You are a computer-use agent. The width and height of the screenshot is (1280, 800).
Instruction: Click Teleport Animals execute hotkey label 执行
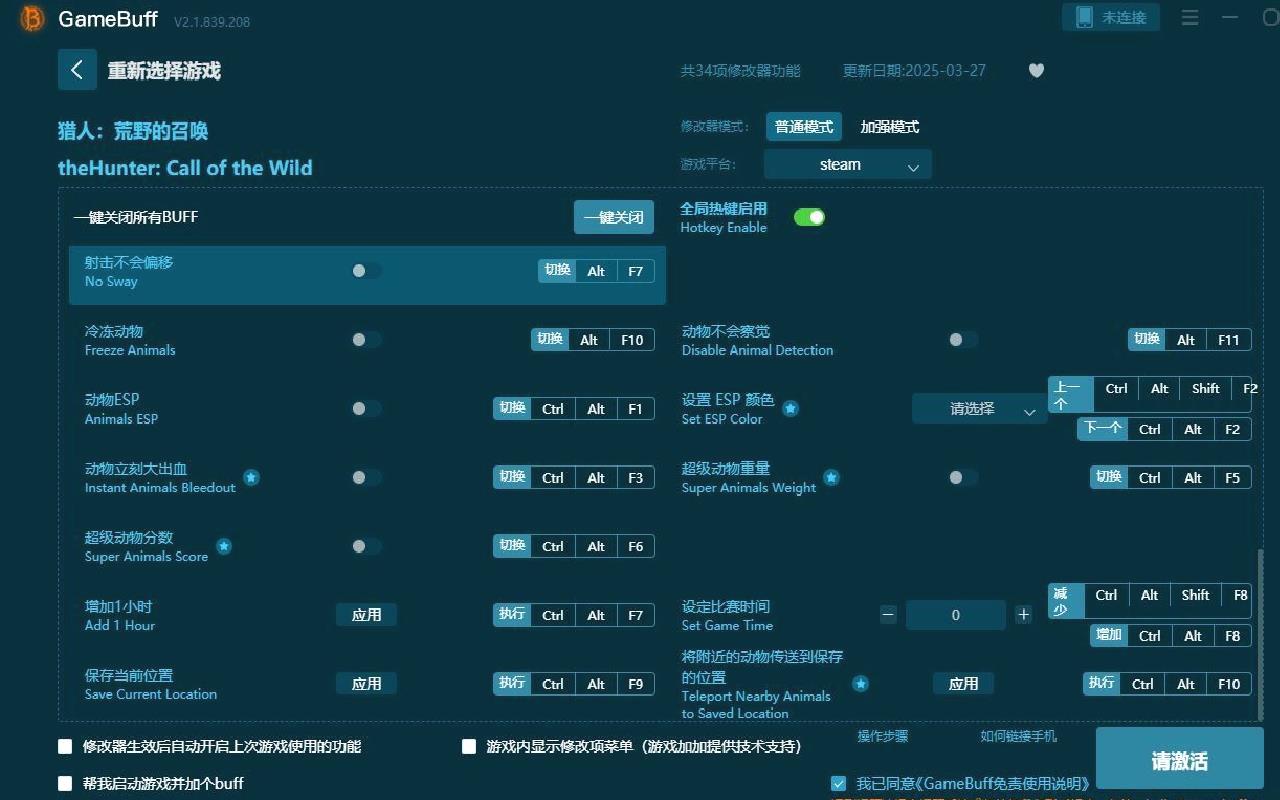1102,683
